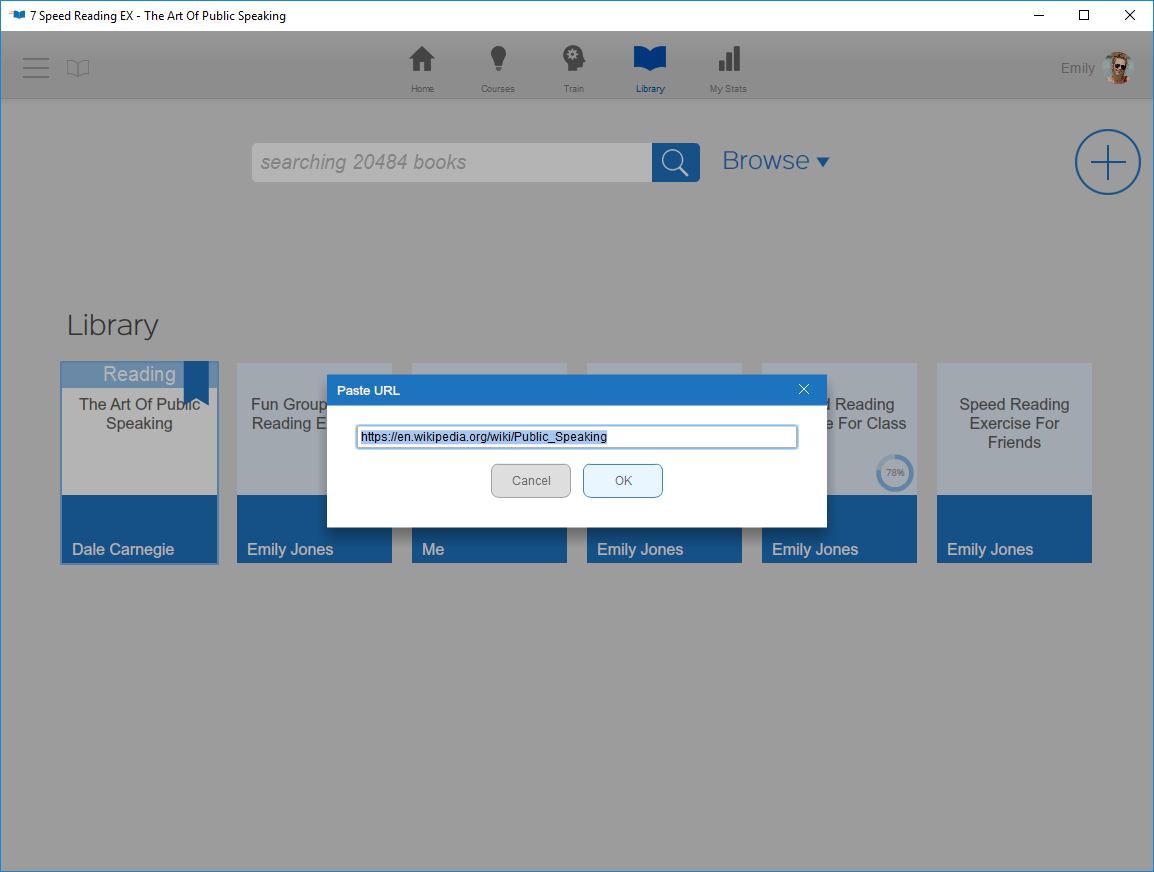Click OK to confirm the pasted URL
The height and width of the screenshot is (872, 1154).
[x=622, y=480]
